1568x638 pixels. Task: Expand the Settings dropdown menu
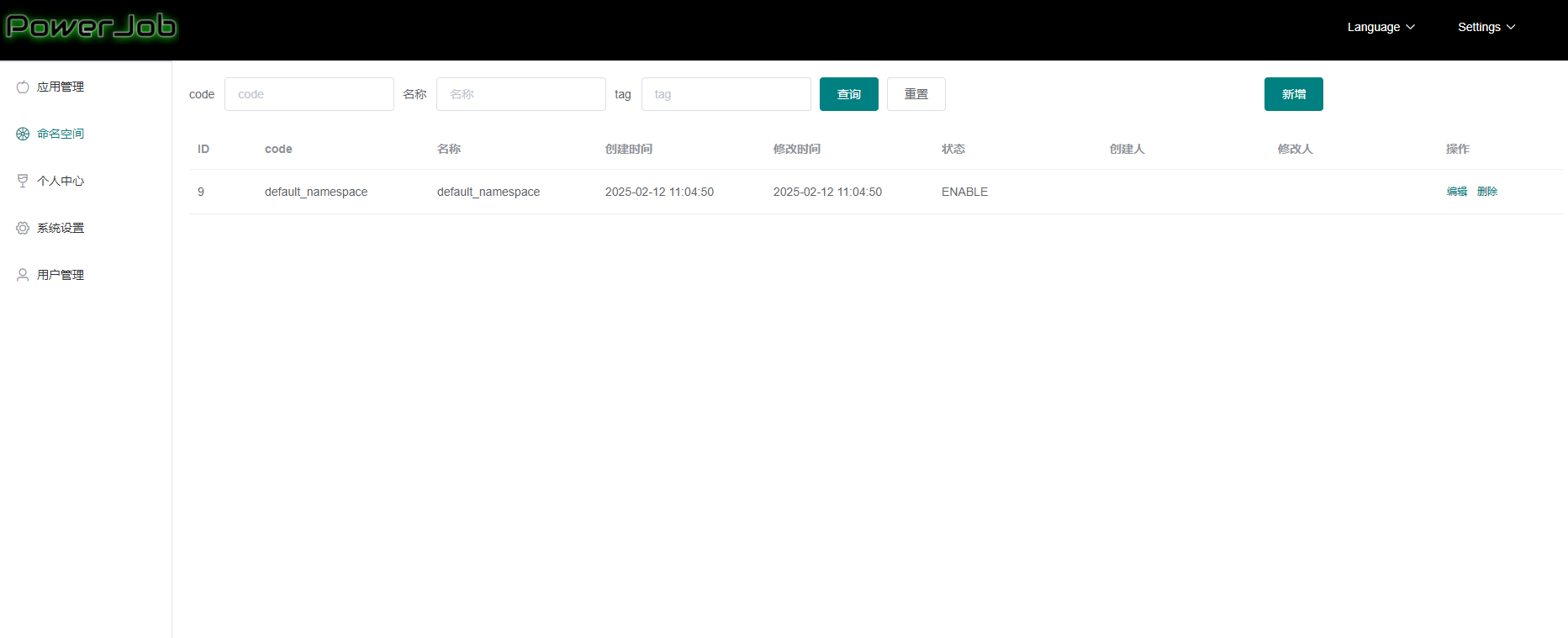pos(1486,27)
